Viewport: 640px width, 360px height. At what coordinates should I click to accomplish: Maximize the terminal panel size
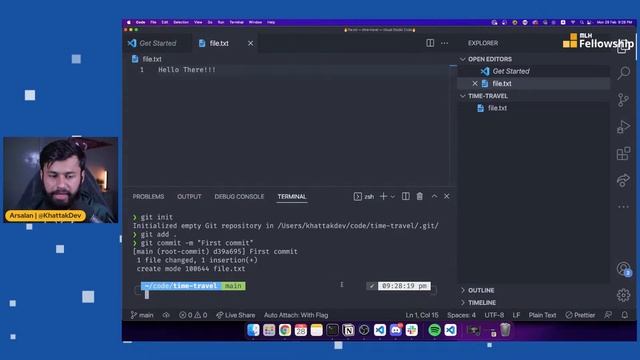(x=434, y=196)
